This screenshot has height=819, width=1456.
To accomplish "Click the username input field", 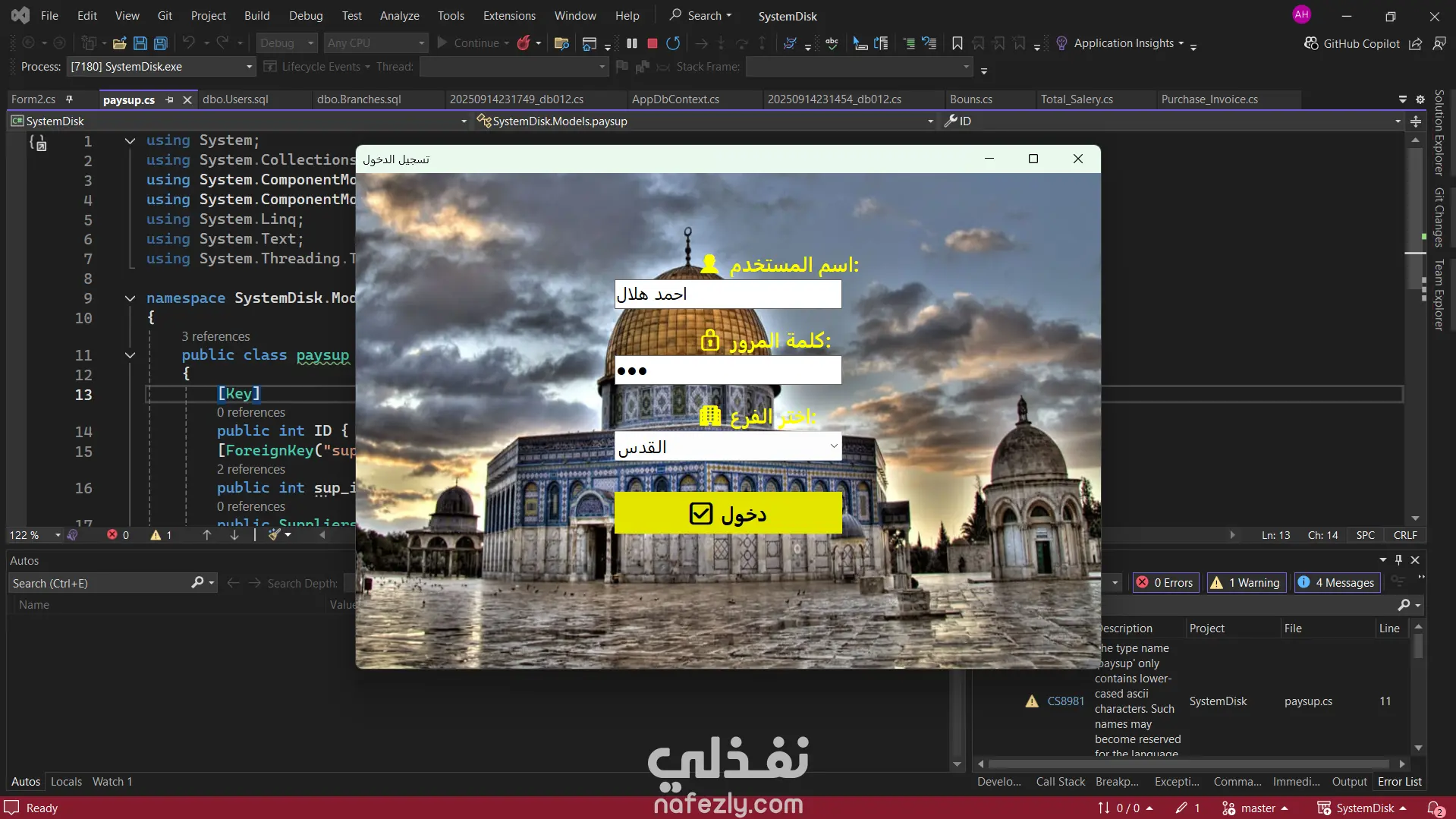I will point(728,295).
